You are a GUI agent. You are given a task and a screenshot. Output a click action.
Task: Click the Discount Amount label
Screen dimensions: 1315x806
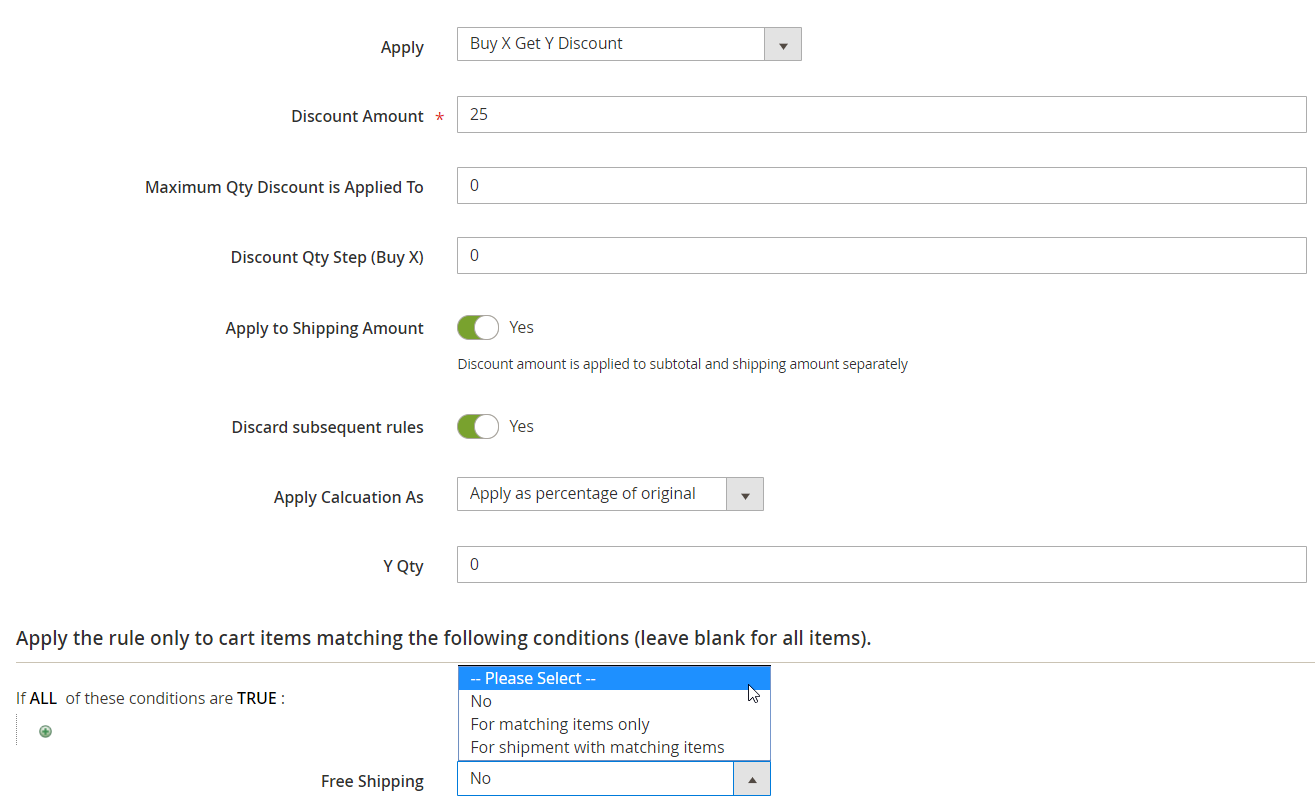(358, 116)
